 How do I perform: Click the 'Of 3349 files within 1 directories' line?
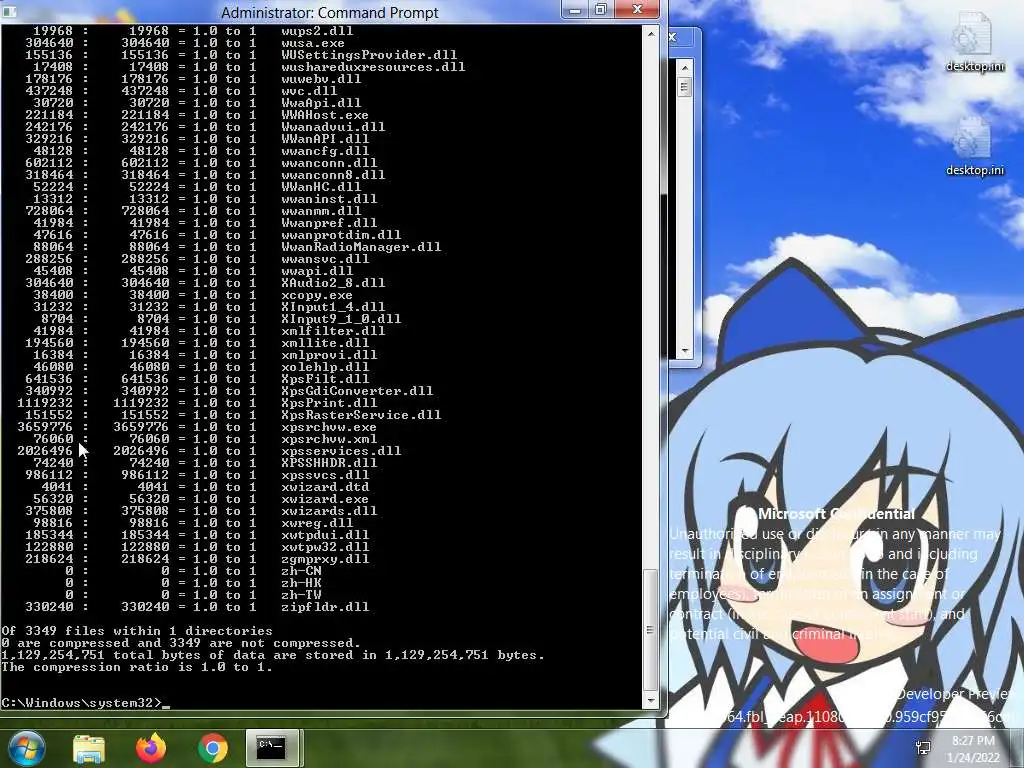tap(136, 631)
